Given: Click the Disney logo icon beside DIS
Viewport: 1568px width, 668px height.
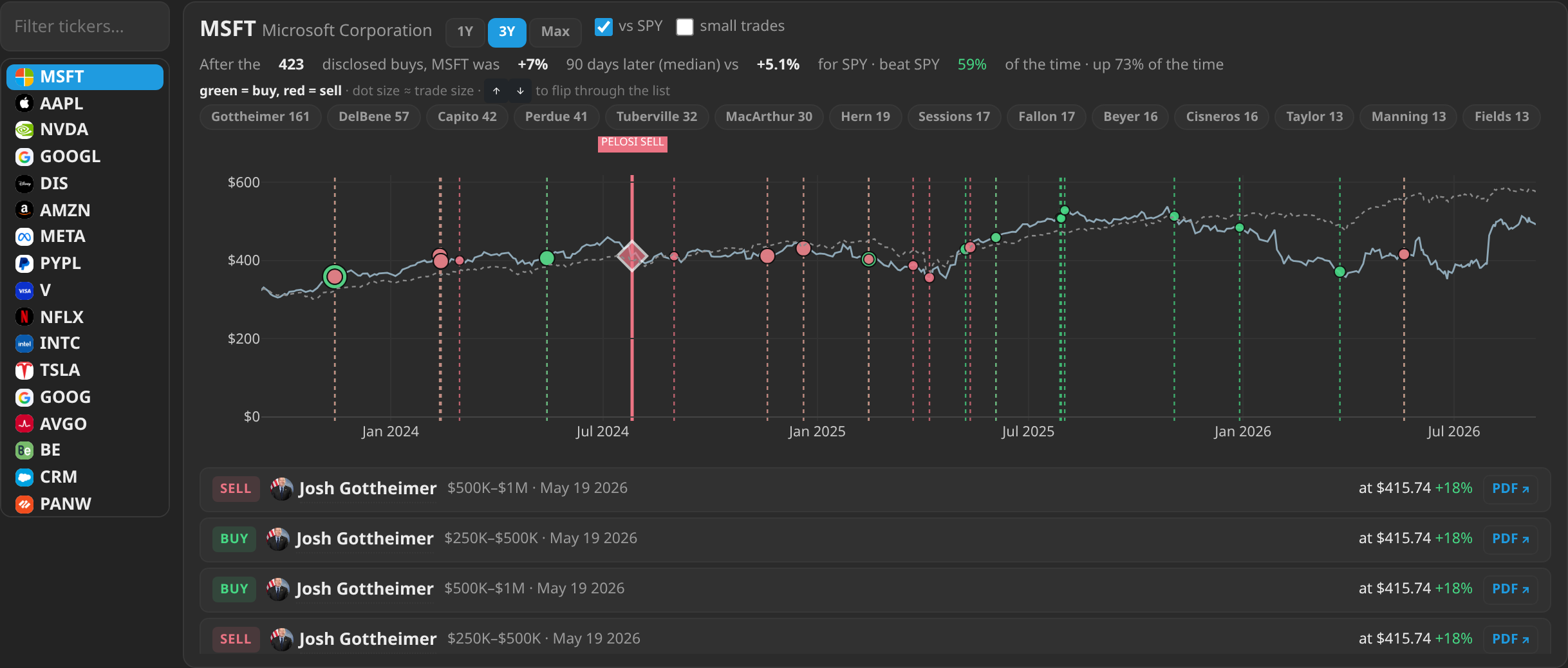Looking at the screenshot, I should (x=24, y=183).
